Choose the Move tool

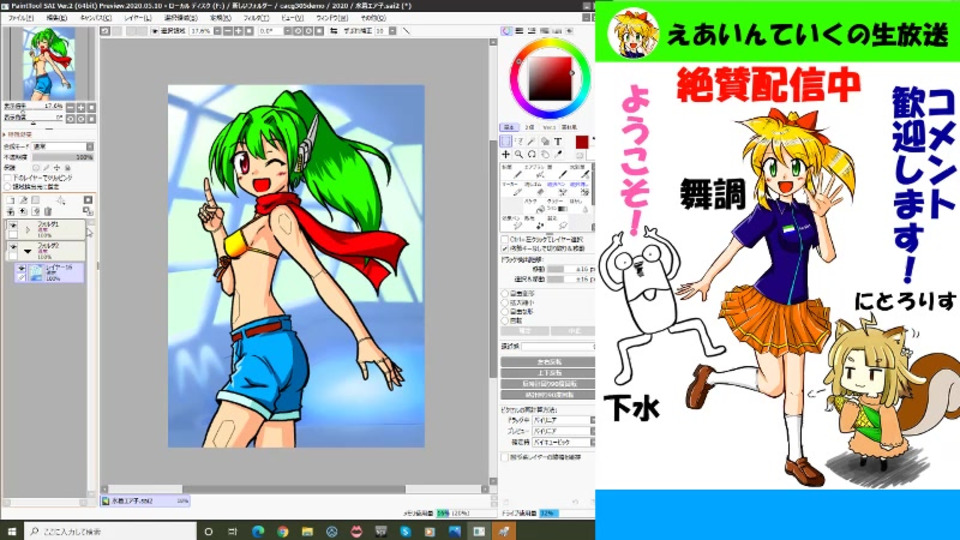coord(507,155)
